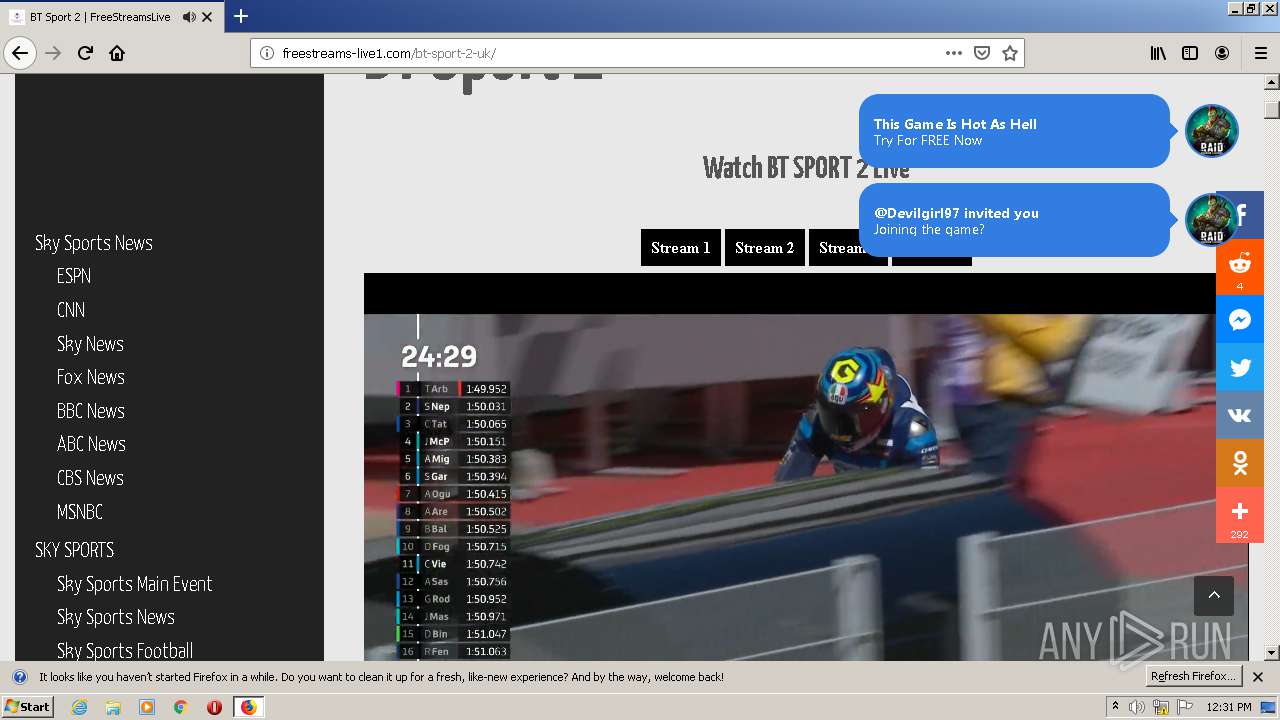
Task: Open the SKY SPORTS category link
Action: (x=75, y=550)
